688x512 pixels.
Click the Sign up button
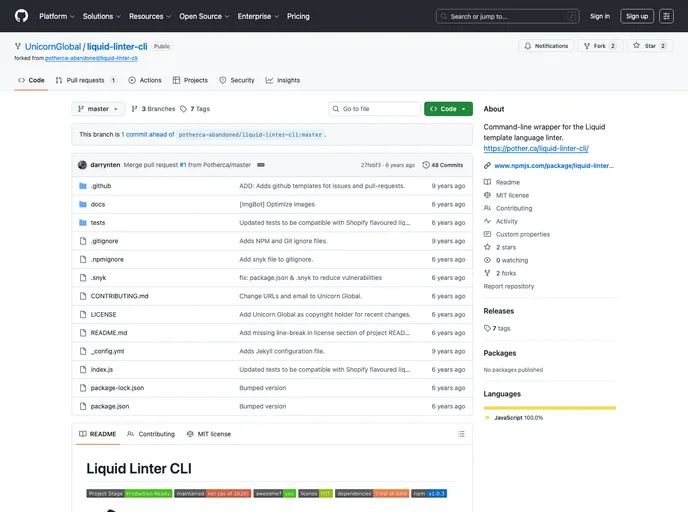[x=636, y=16]
